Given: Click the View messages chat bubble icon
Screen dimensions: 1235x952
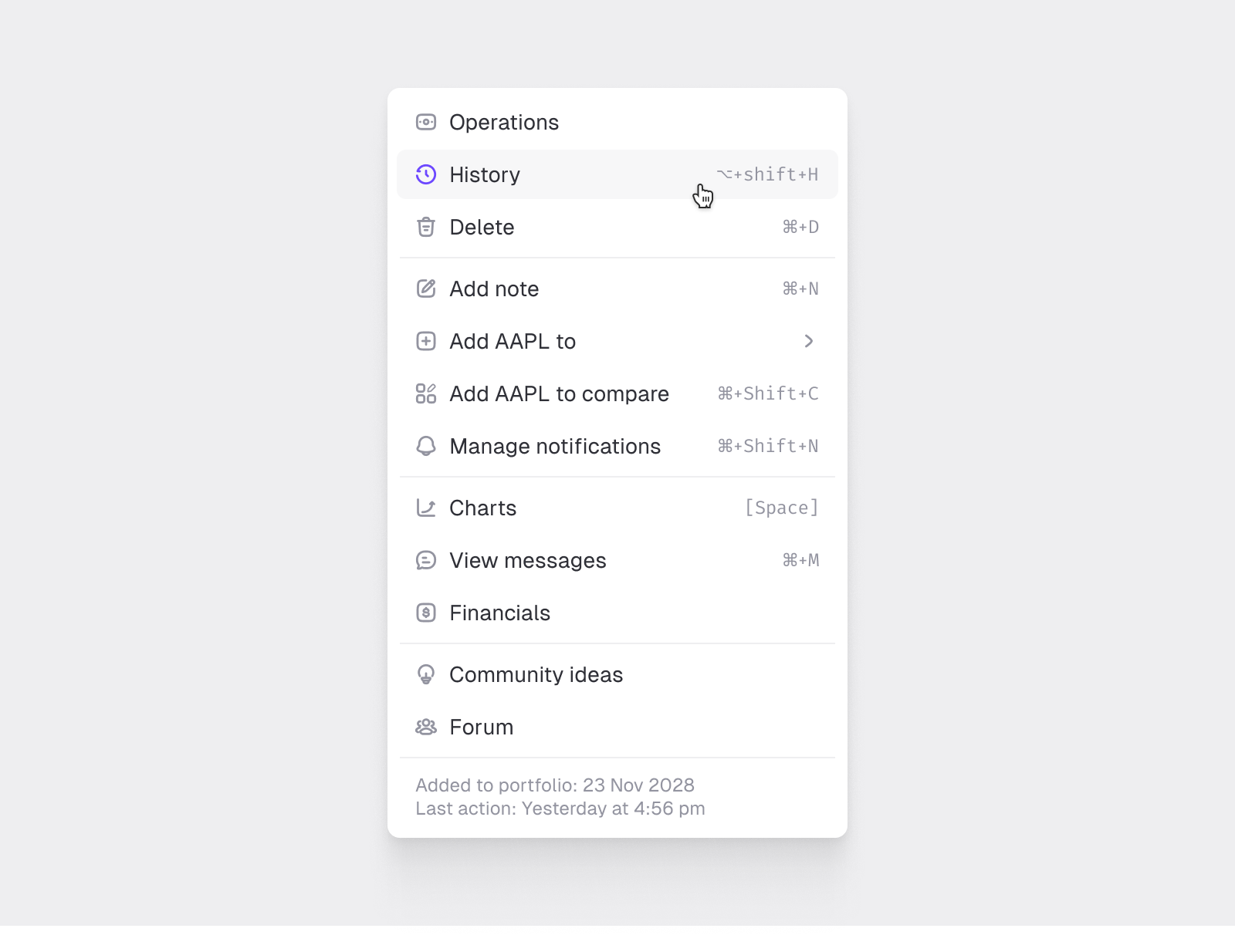Looking at the screenshot, I should [426, 560].
